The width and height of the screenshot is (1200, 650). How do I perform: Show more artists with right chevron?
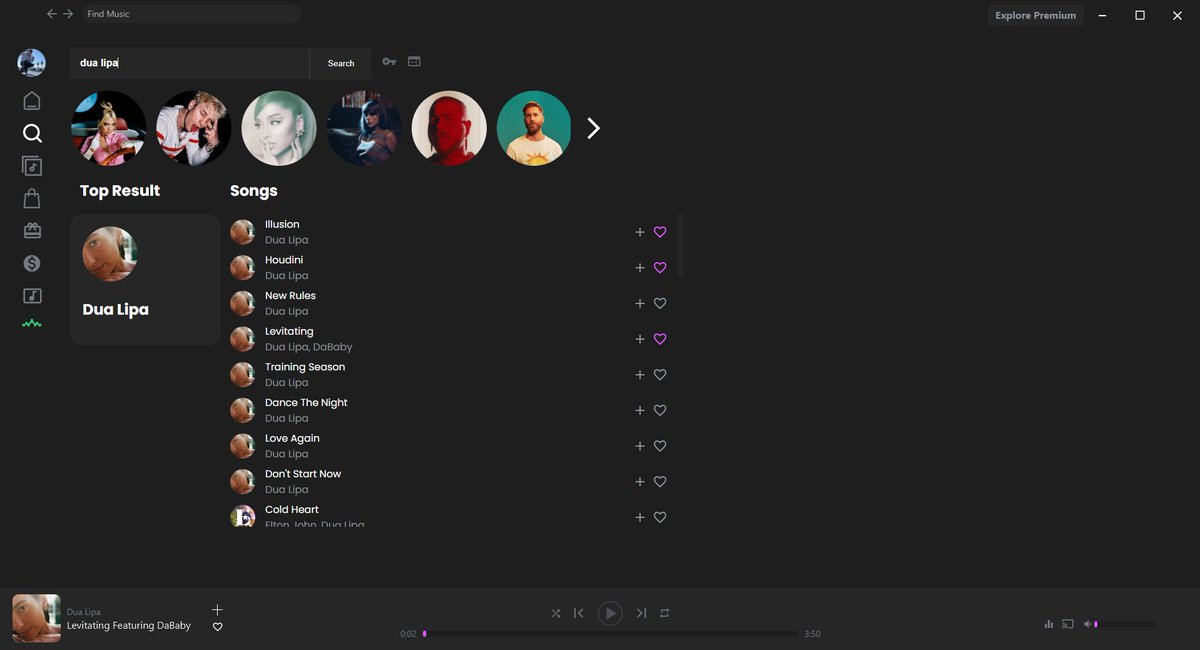(x=593, y=128)
